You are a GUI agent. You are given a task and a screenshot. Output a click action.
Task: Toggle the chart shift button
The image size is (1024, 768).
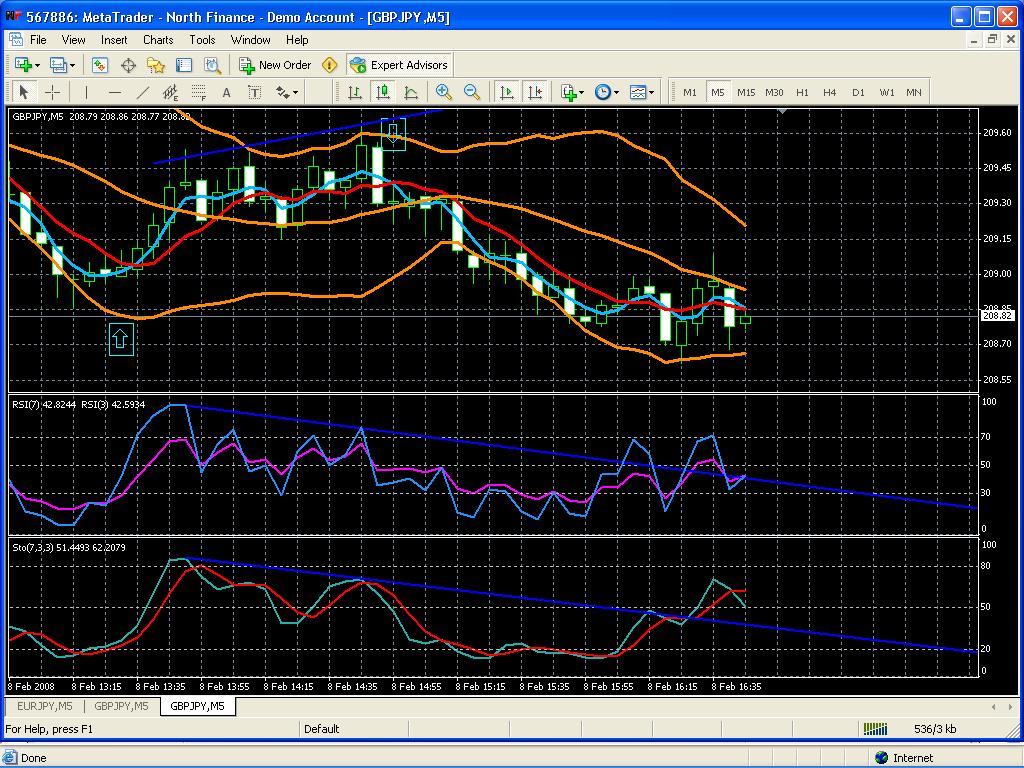click(x=535, y=92)
